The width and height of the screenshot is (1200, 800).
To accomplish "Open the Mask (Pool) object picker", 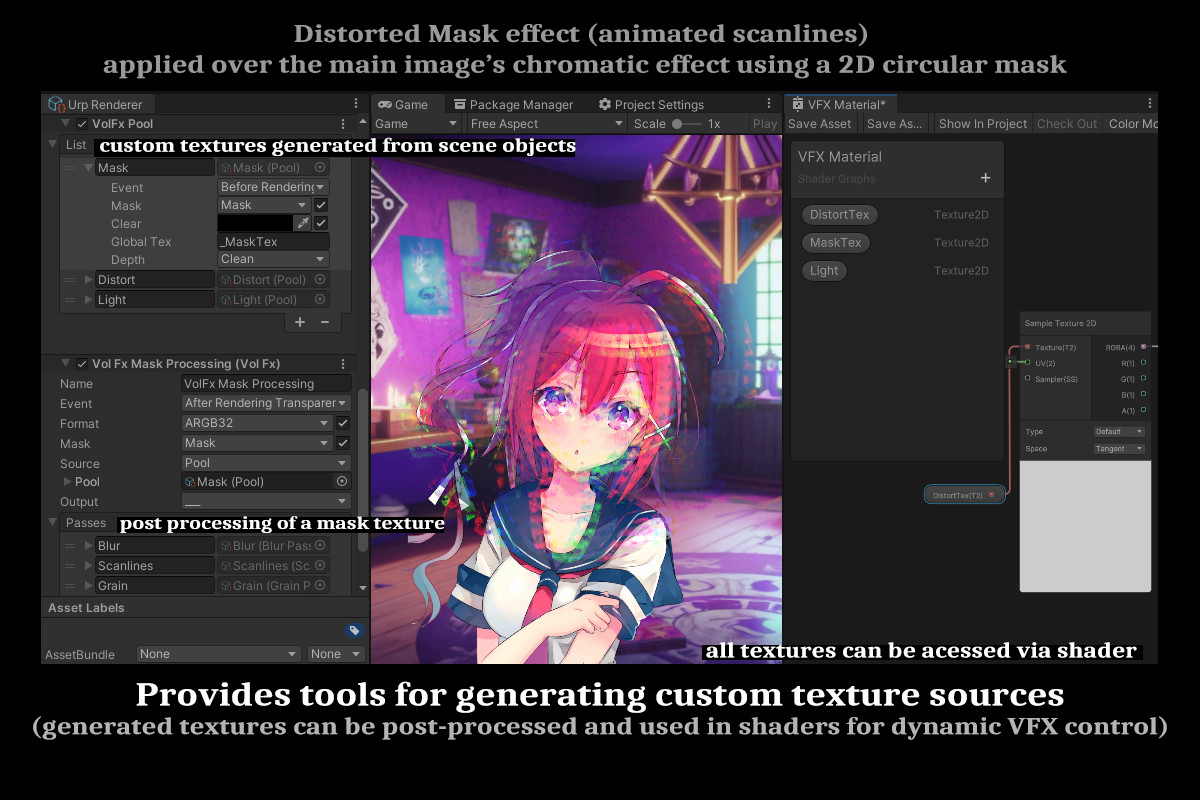I will click(320, 168).
